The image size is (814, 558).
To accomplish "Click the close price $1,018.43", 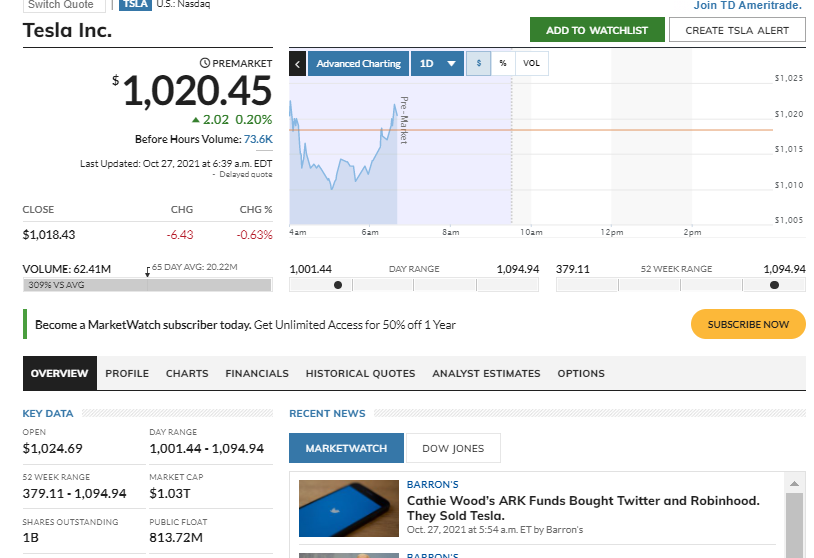I will [x=49, y=235].
